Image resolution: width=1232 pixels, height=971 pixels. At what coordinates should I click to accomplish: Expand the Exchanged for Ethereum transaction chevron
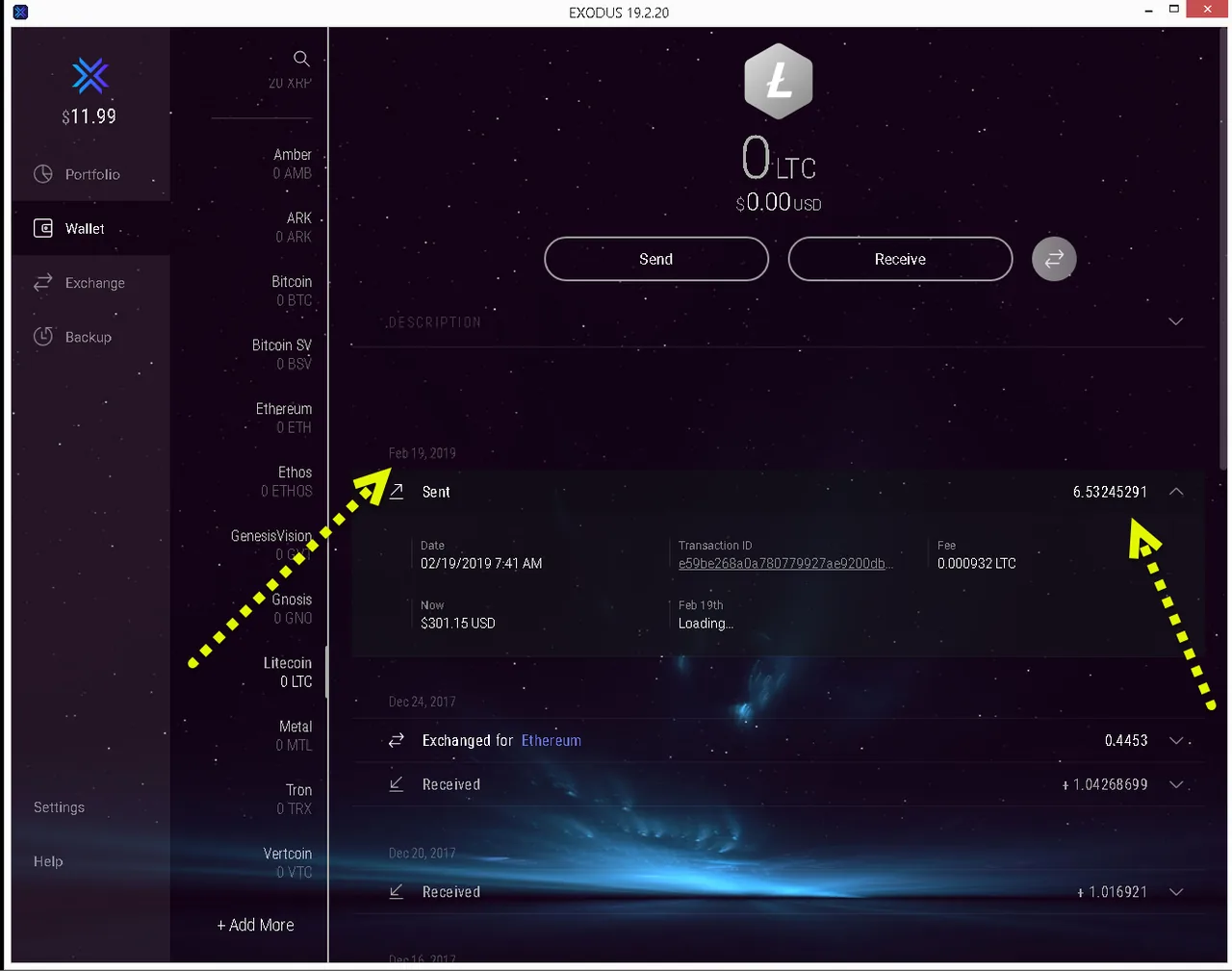point(1176,741)
